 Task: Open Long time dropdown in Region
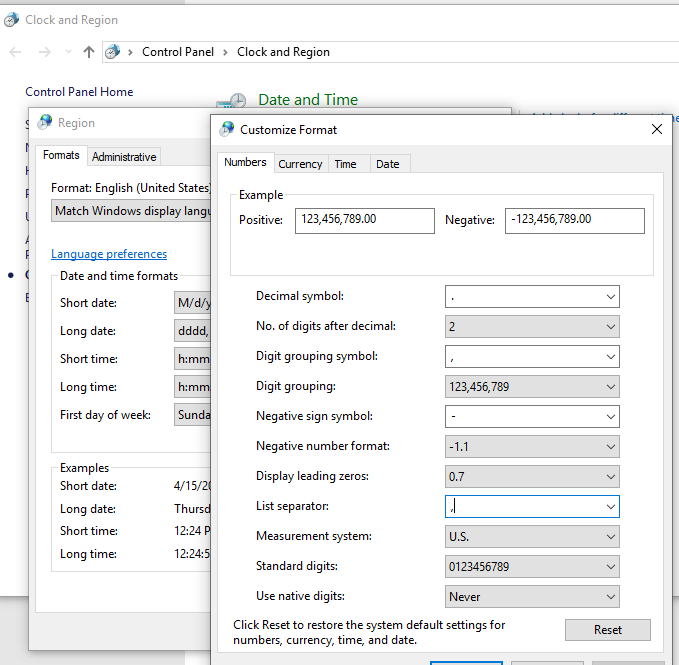[192, 387]
